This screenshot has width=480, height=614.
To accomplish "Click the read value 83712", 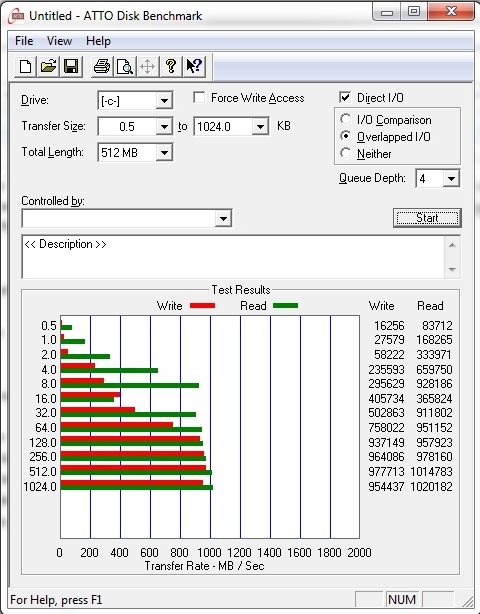I will pyautogui.click(x=437, y=325).
